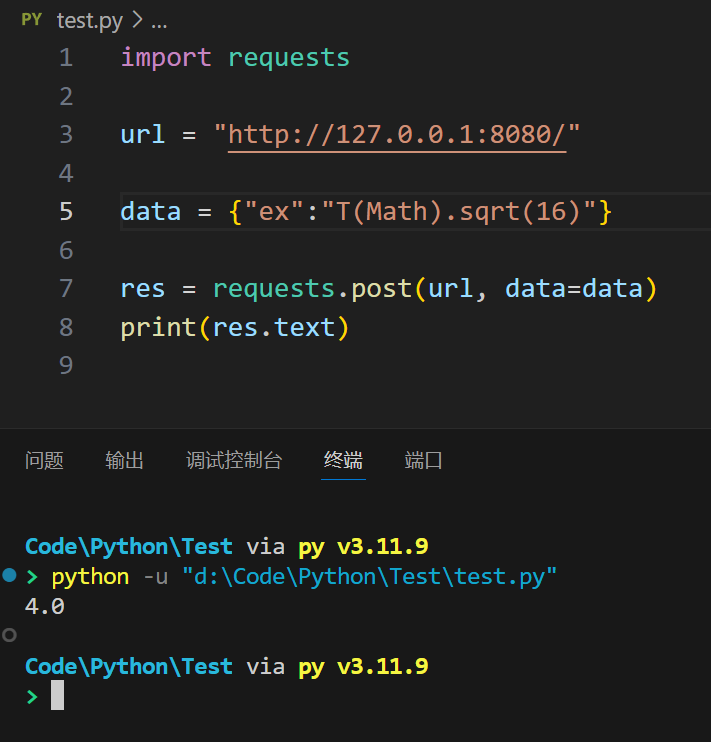Image resolution: width=711 pixels, height=742 pixels.
Task: Open the test.py breadcrumb dropdown
Action: (x=90, y=20)
